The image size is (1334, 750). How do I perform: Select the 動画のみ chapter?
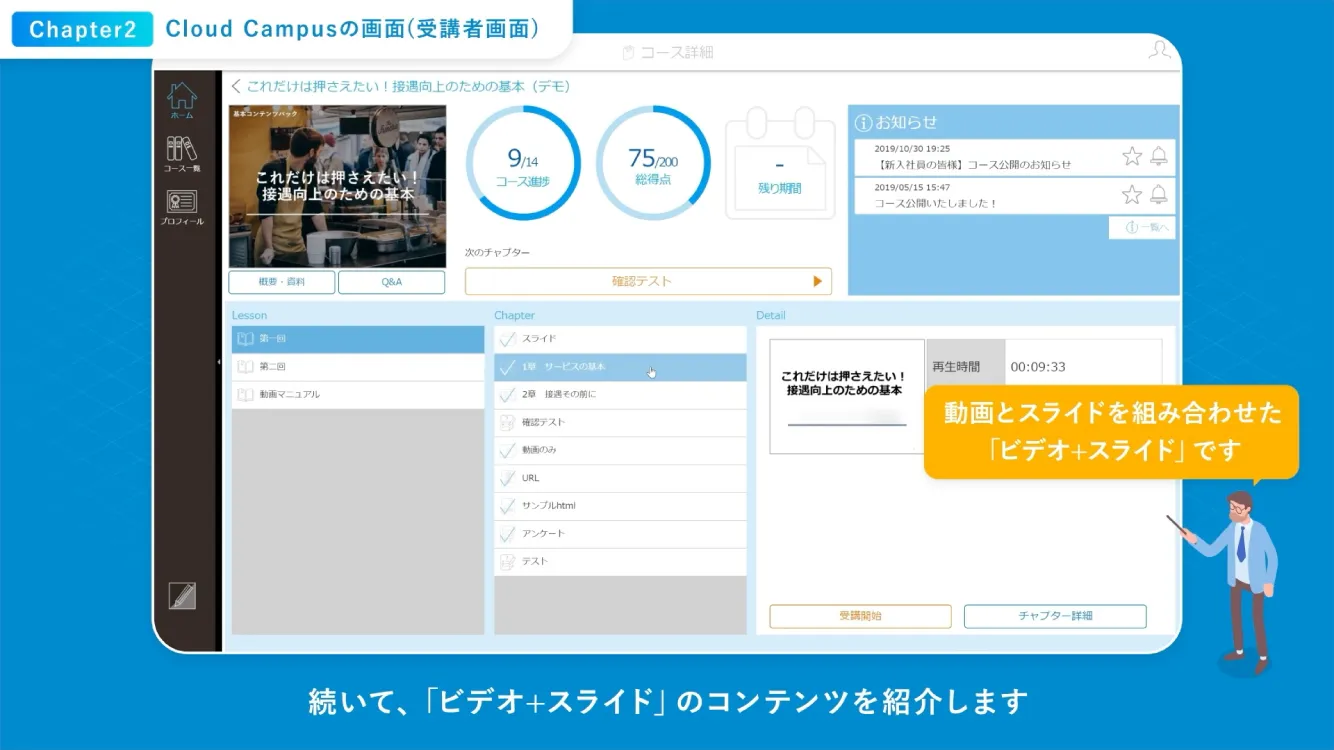pyautogui.click(x=620, y=450)
